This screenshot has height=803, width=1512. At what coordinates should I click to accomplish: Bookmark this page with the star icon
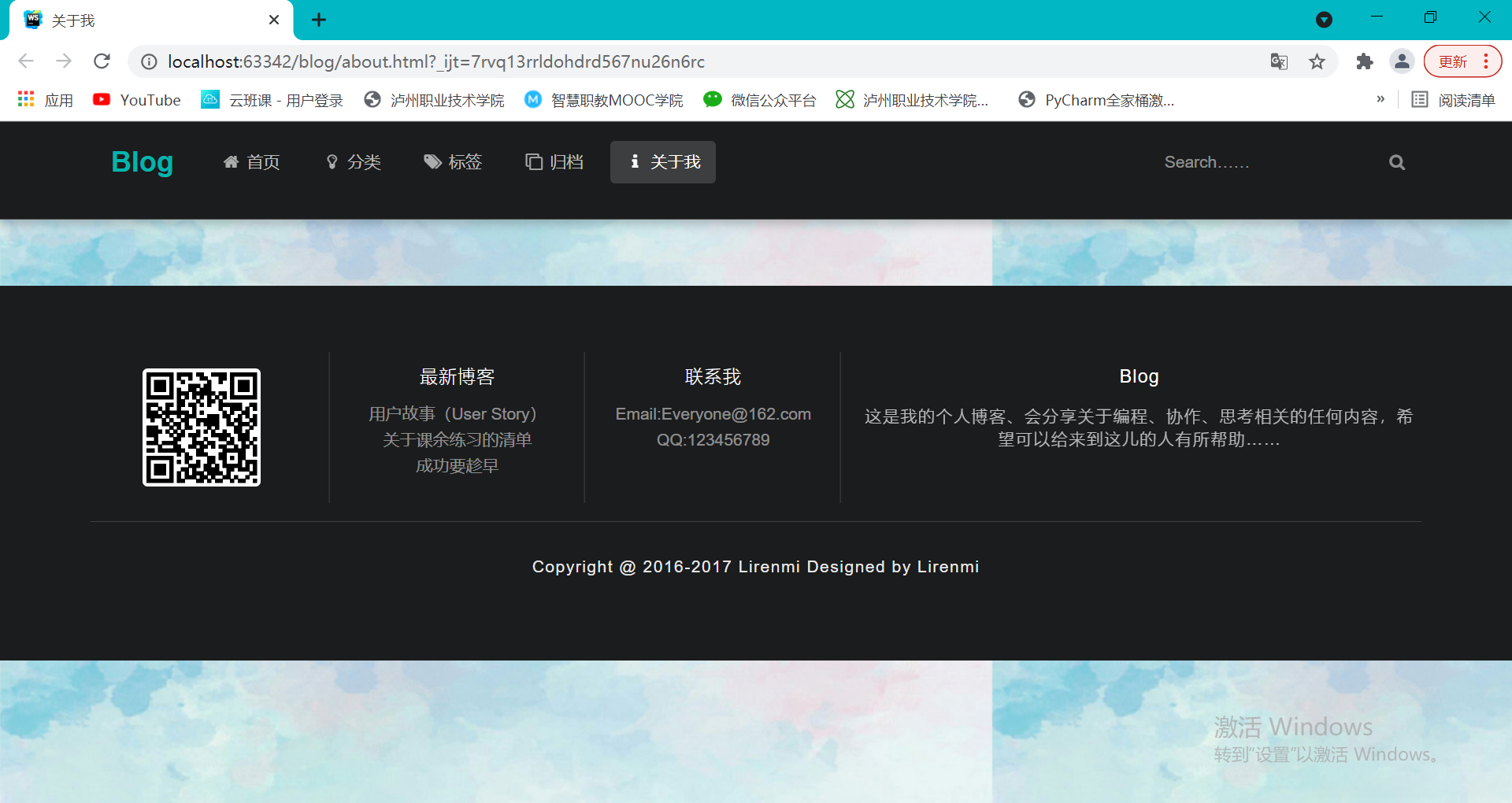[x=1317, y=61]
